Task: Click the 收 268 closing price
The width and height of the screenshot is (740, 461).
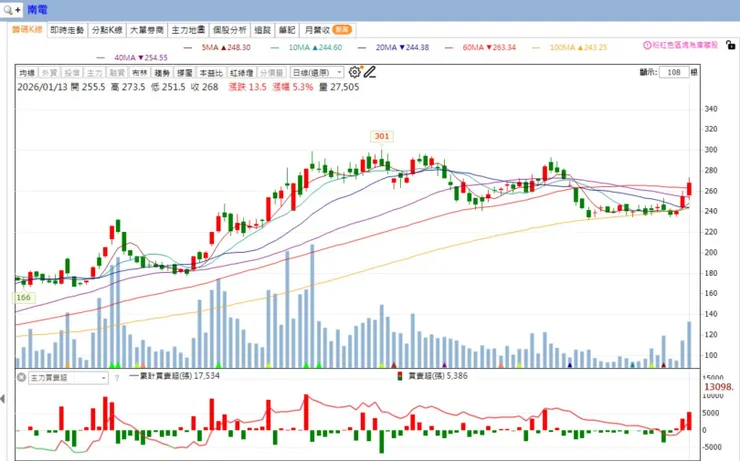Action: (204, 87)
